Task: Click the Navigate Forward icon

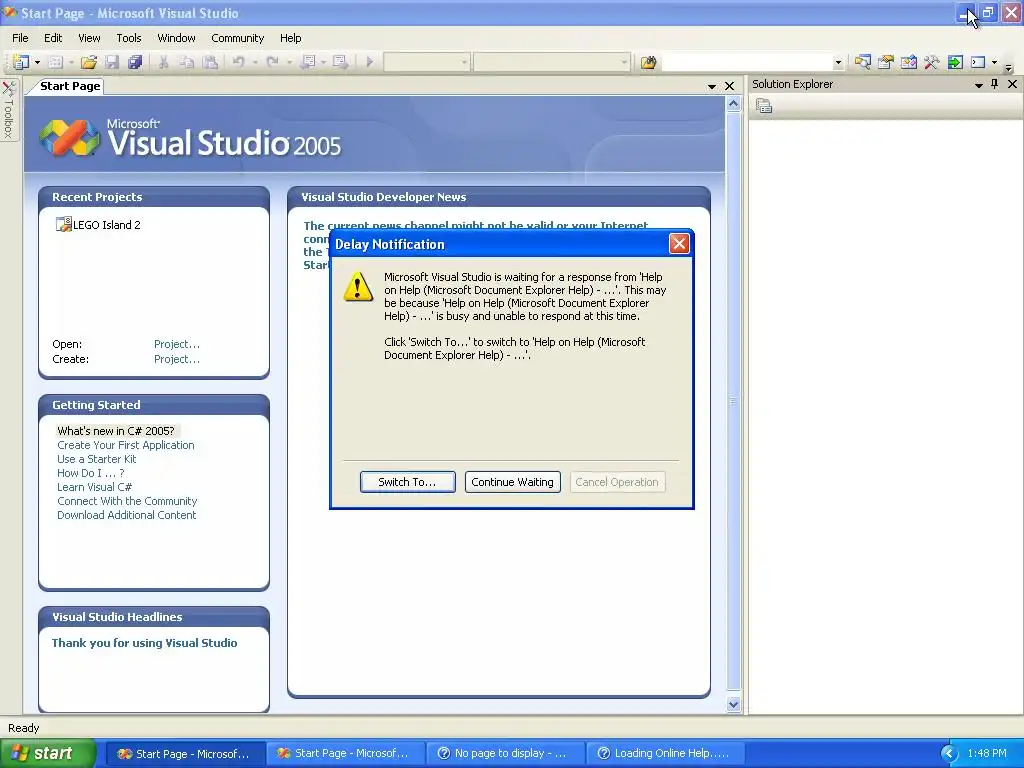Action: click(340, 62)
